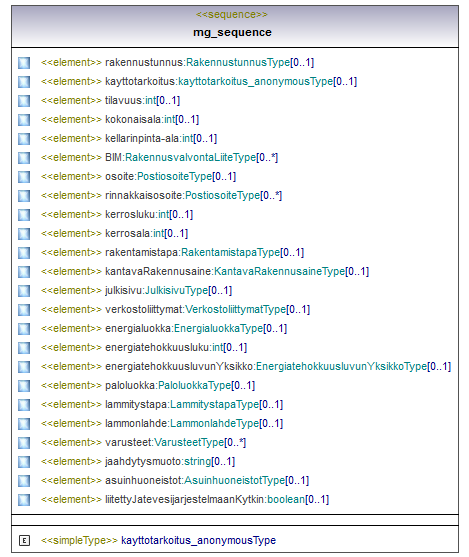Select the icon next to paloluokka
The width and height of the screenshot is (469, 557).
pyautogui.click(x=24, y=386)
